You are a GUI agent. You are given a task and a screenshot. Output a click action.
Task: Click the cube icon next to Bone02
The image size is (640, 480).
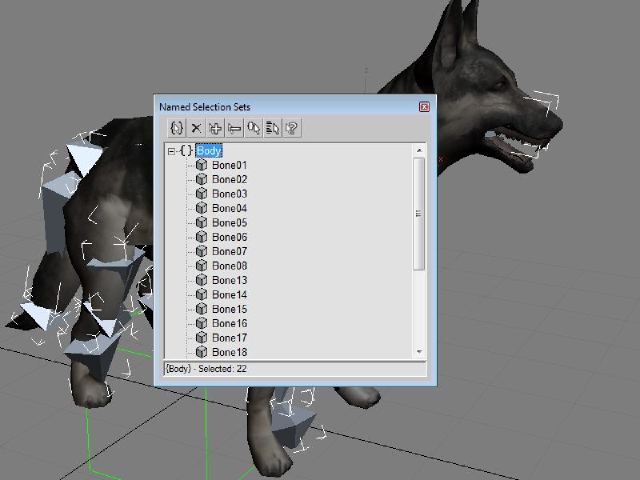point(201,179)
